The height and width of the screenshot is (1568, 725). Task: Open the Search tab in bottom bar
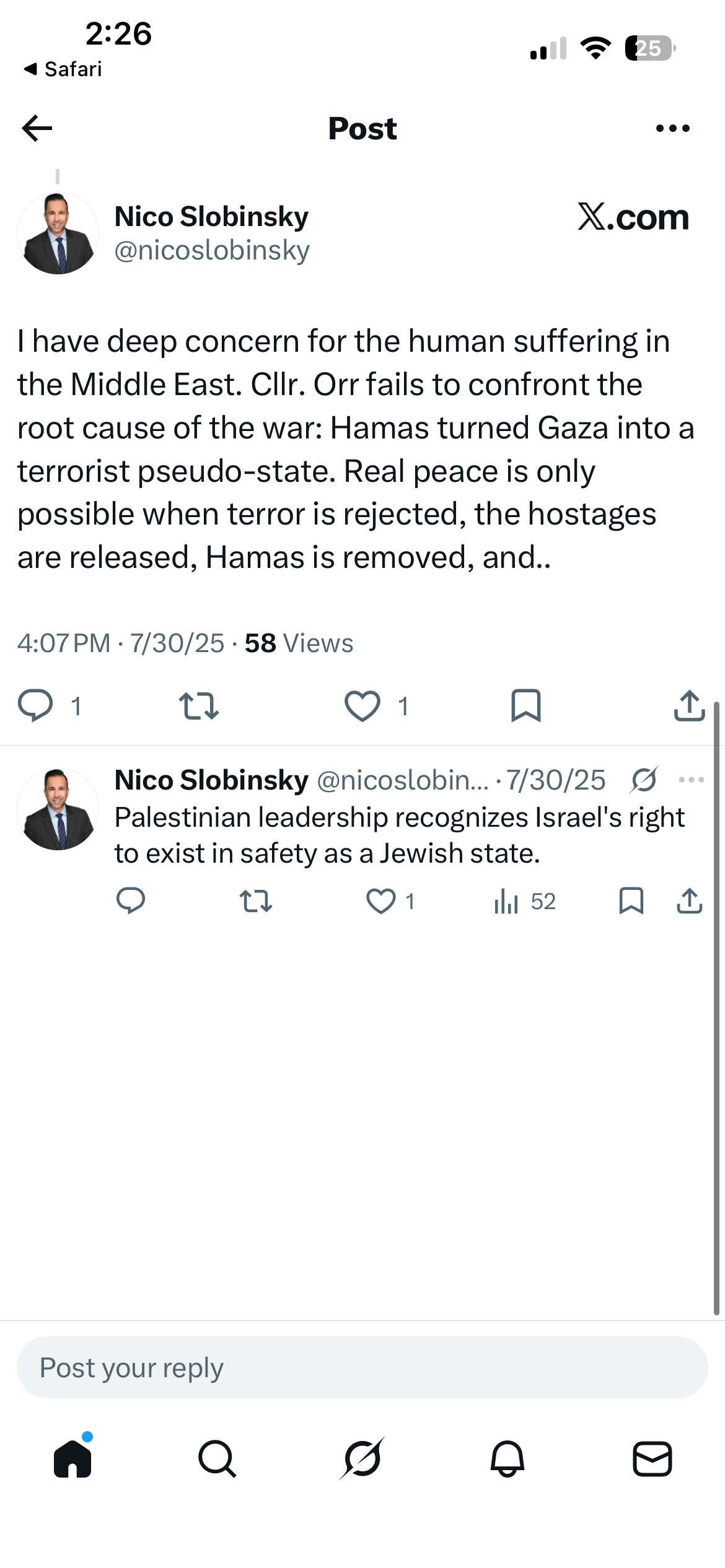pyautogui.click(x=217, y=1458)
